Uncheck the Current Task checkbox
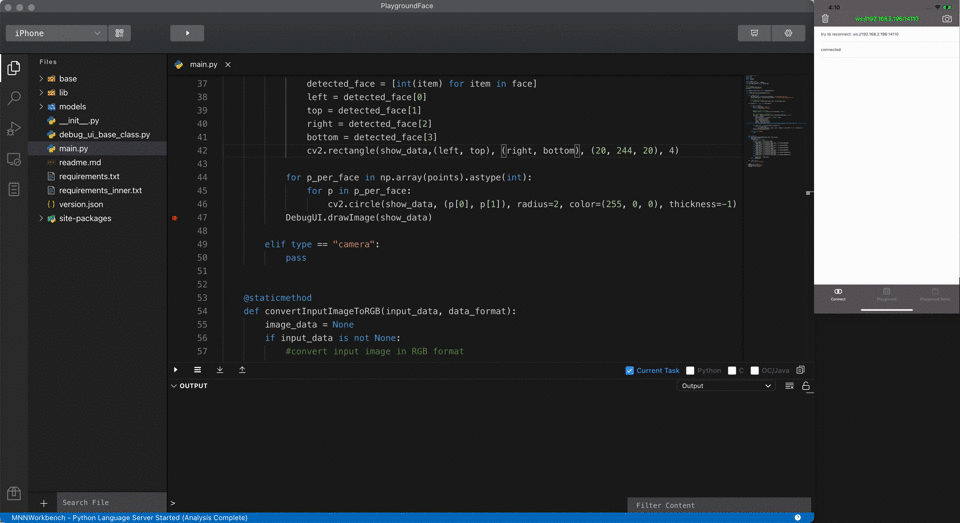 pos(629,371)
